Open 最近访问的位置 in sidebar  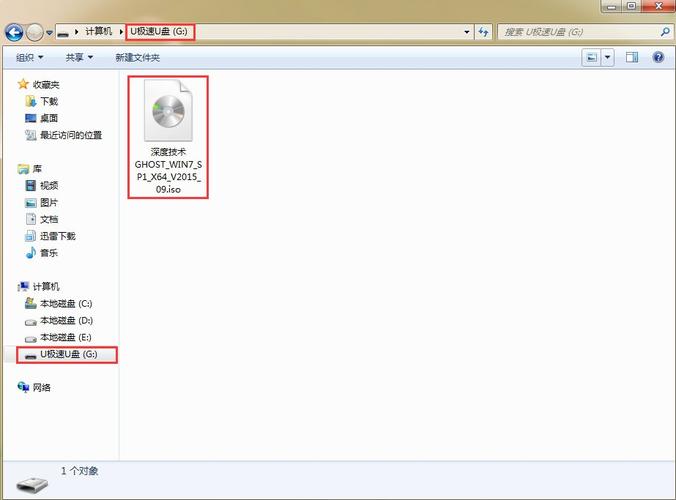point(70,135)
